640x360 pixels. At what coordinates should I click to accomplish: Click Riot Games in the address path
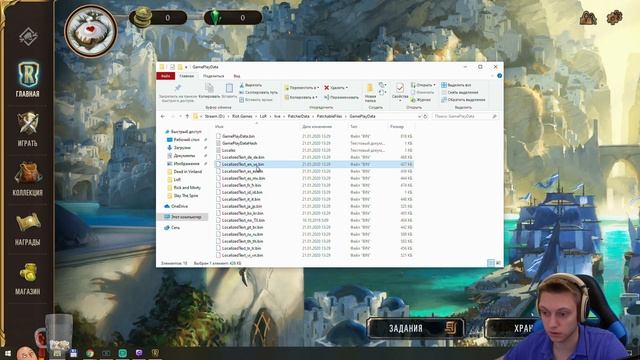point(242,116)
